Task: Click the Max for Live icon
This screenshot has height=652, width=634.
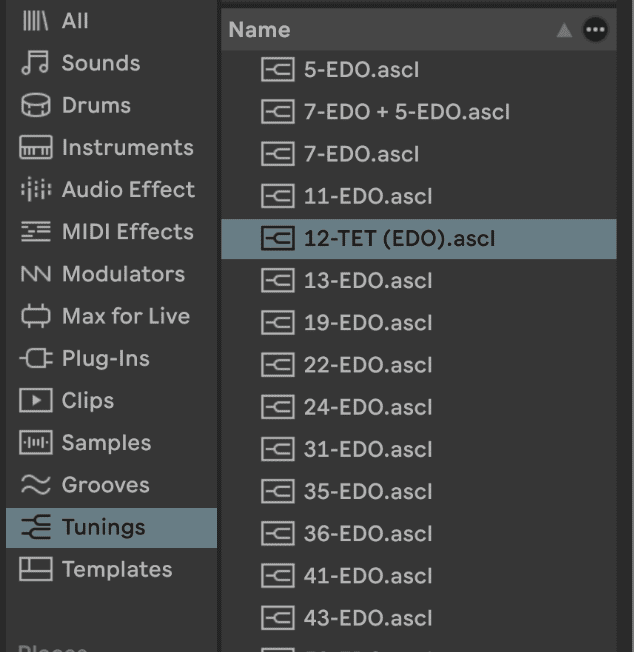Action: [x=35, y=316]
